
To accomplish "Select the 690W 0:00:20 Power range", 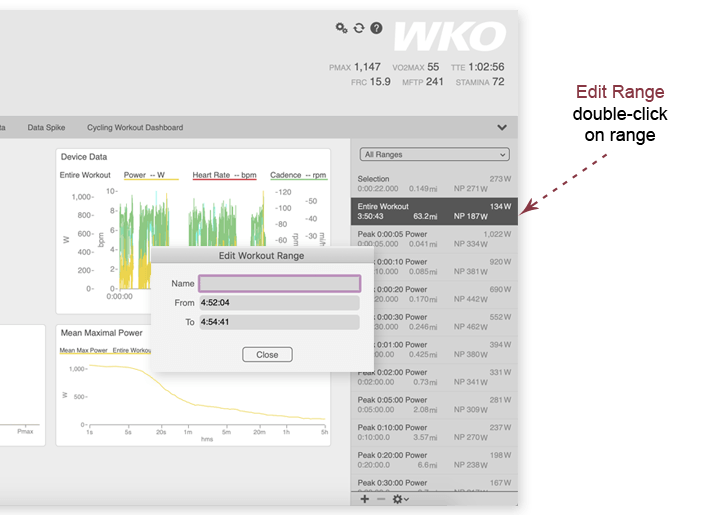I will pos(445,294).
